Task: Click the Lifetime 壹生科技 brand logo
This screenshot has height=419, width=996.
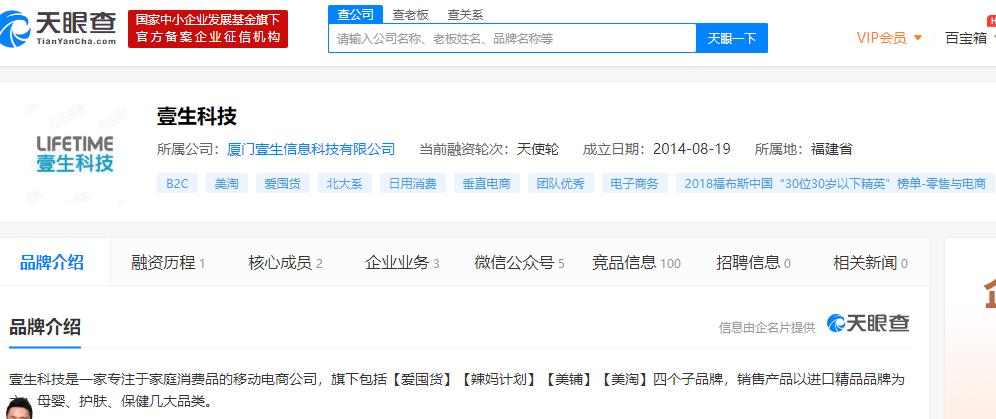Action: click(x=75, y=153)
